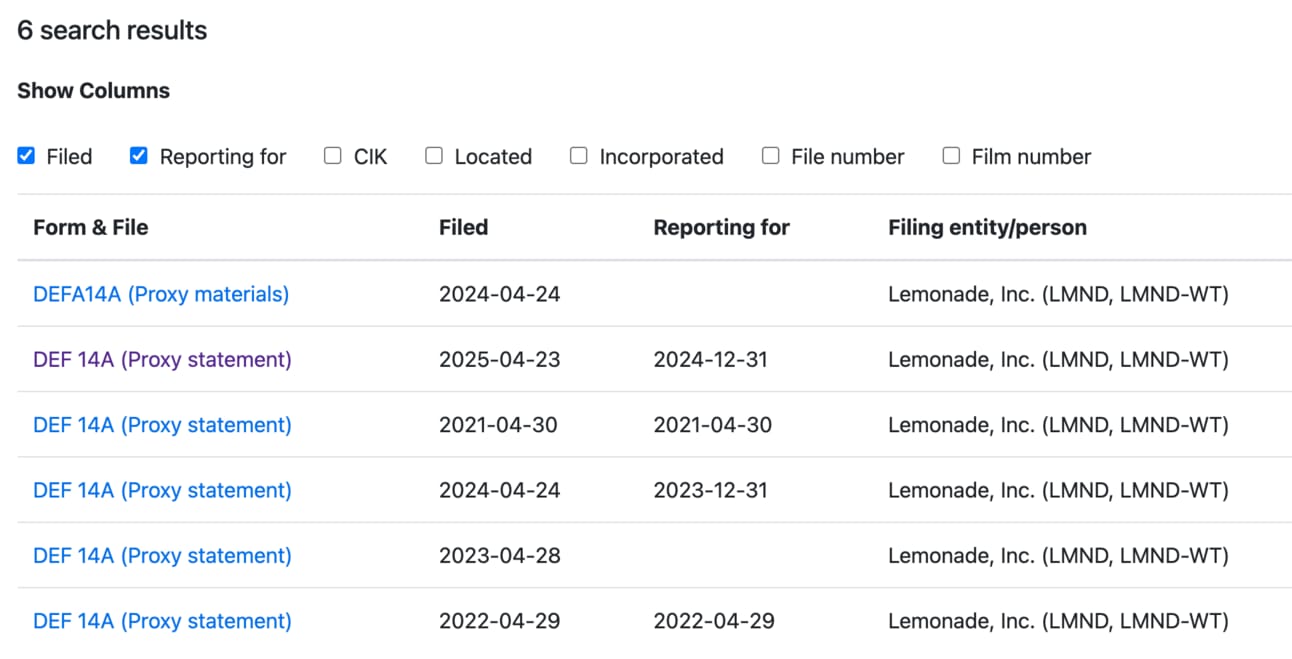The image size is (1292, 659).
Task: Click the Form & File column header
Action: pyautogui.click(x=90, y=227)
